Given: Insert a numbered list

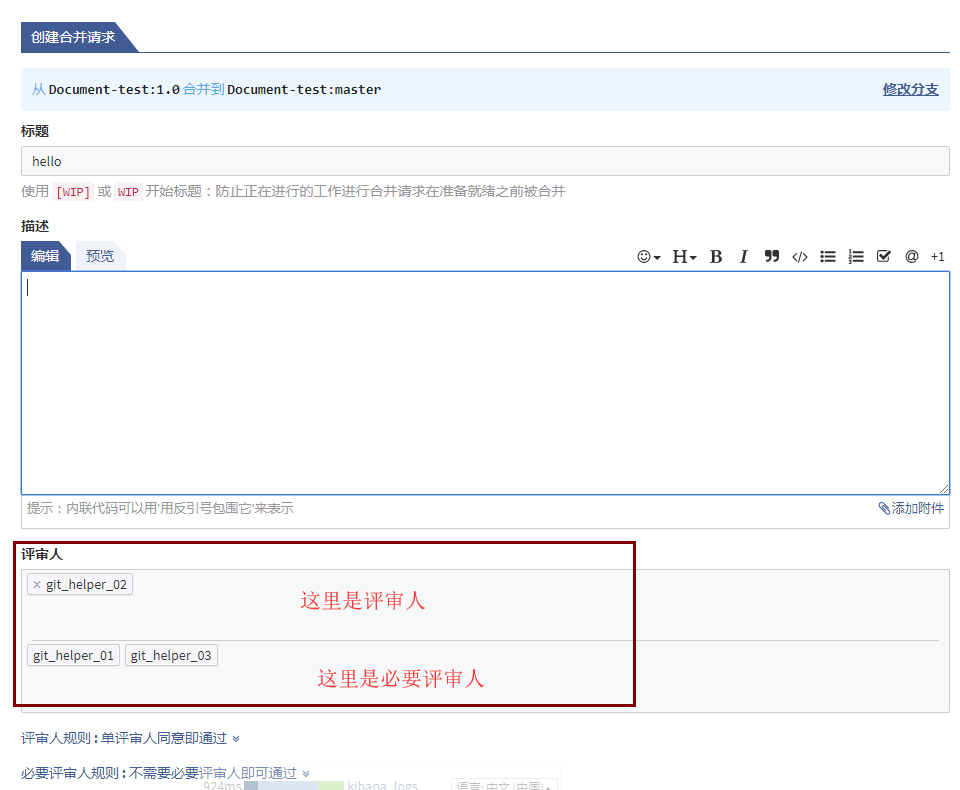Looking at the screenshot, I should 856,257.
